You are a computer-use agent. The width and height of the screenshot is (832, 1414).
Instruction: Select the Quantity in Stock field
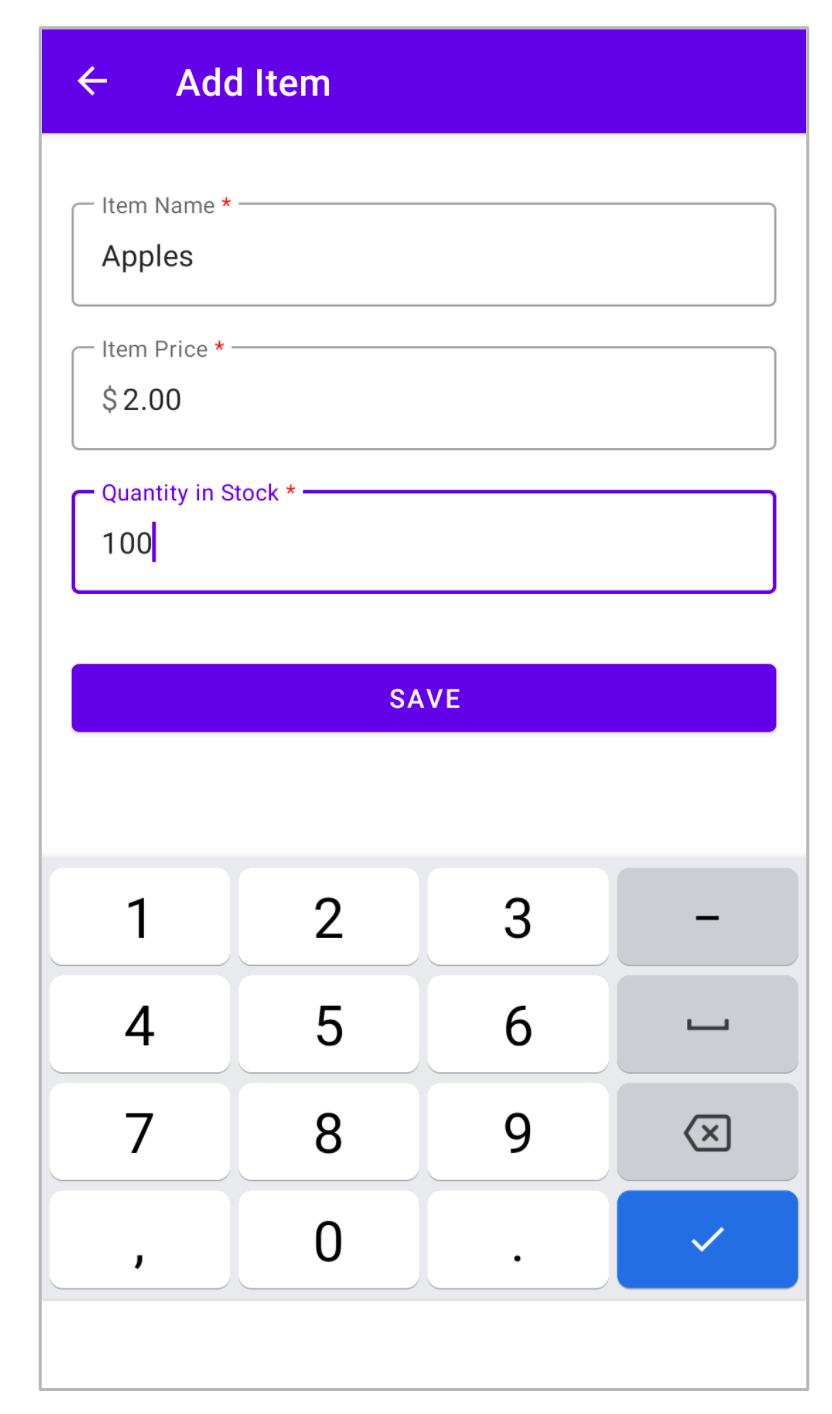click(x=424, y=542)
